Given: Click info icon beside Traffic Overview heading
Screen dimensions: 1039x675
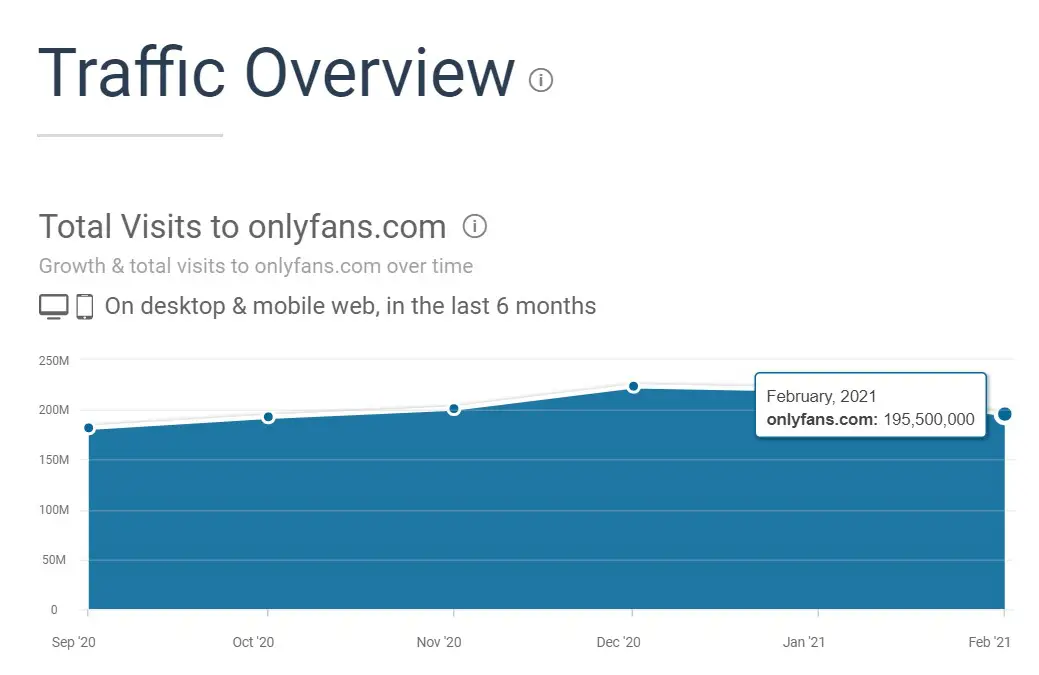Looking at the screenshot, I should [x=541, y=79].
